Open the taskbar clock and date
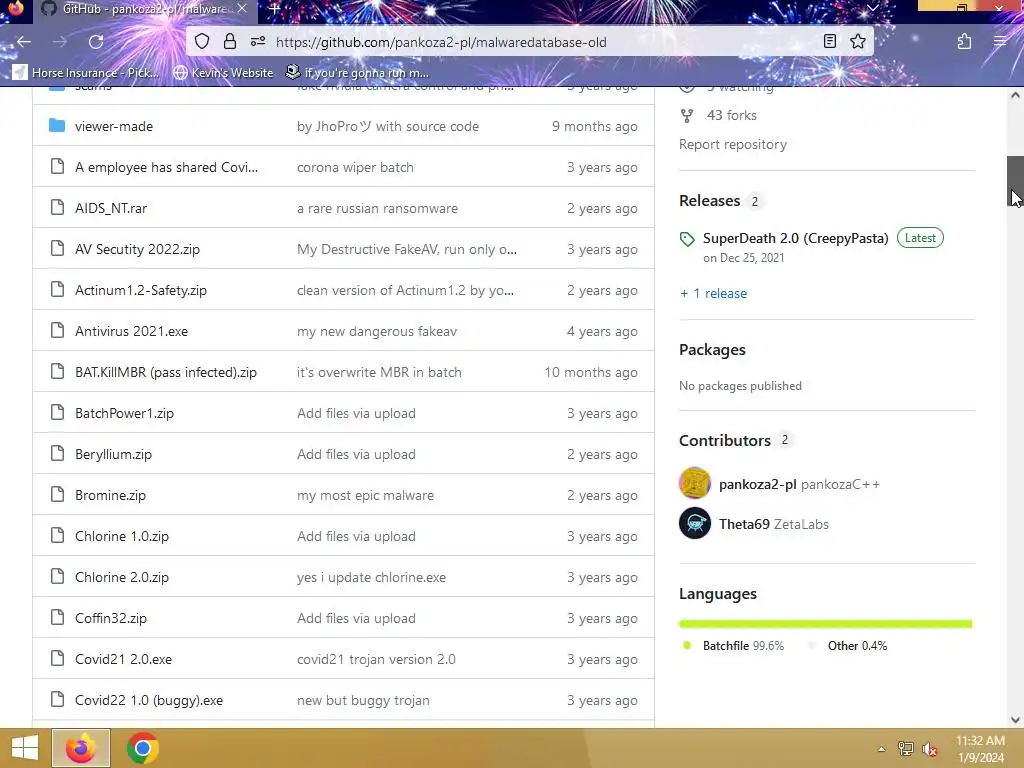The height and width of the screenshot is (768, 1024). [x=980, y=748]
